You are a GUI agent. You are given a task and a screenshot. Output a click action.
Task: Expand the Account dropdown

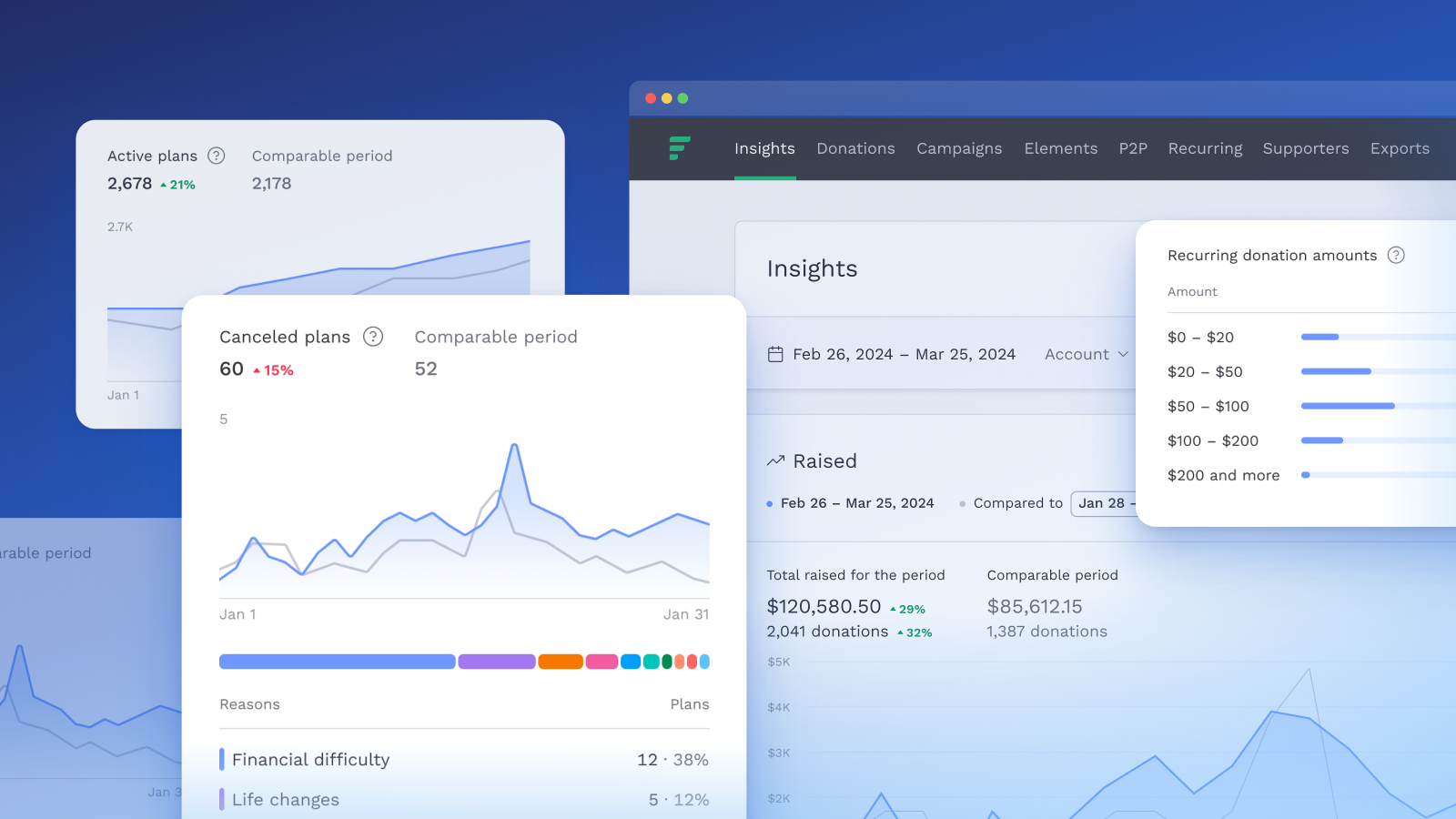[x=1086, y=354]
